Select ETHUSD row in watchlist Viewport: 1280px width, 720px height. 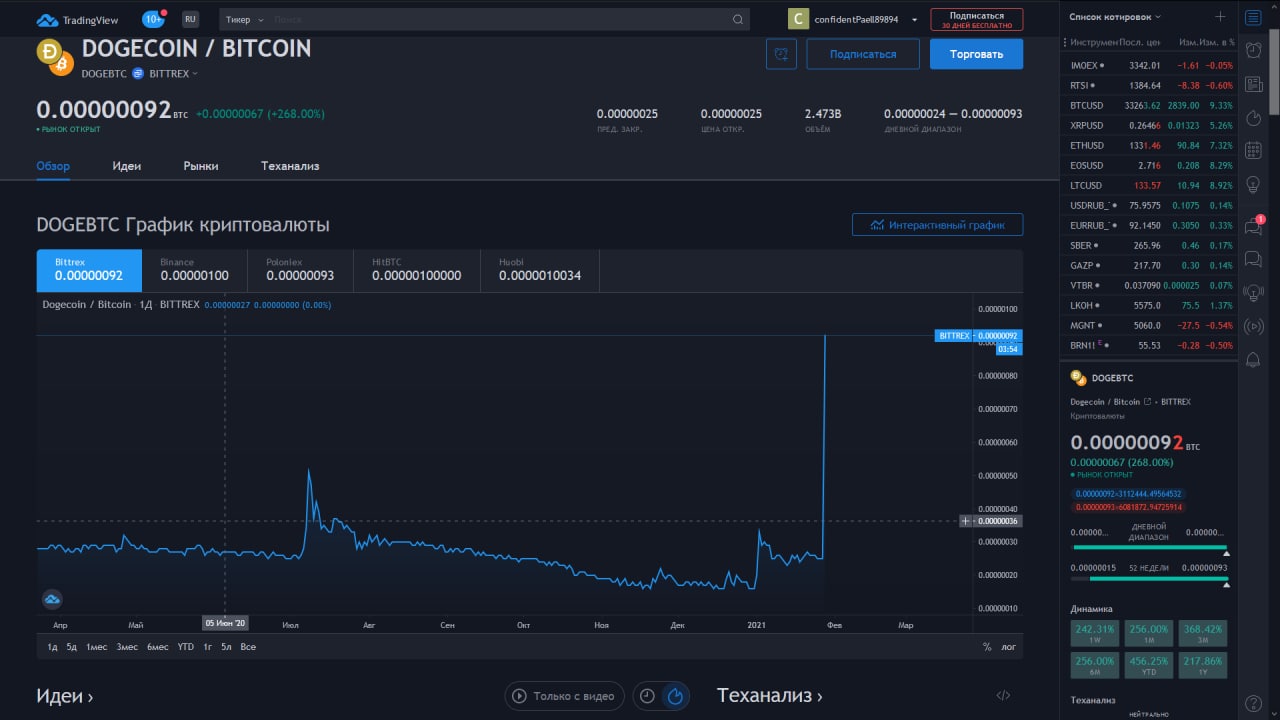[x=1151, y=145]
